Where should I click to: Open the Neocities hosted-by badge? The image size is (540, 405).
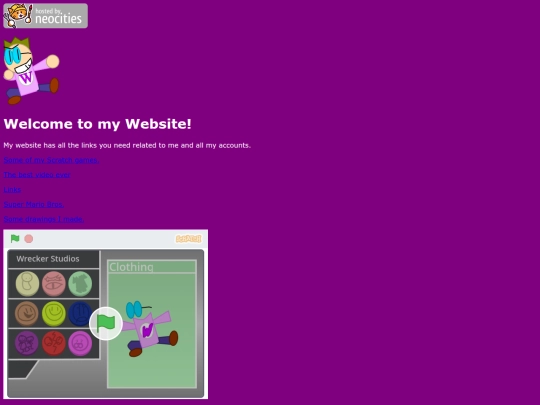pos(45,16)
